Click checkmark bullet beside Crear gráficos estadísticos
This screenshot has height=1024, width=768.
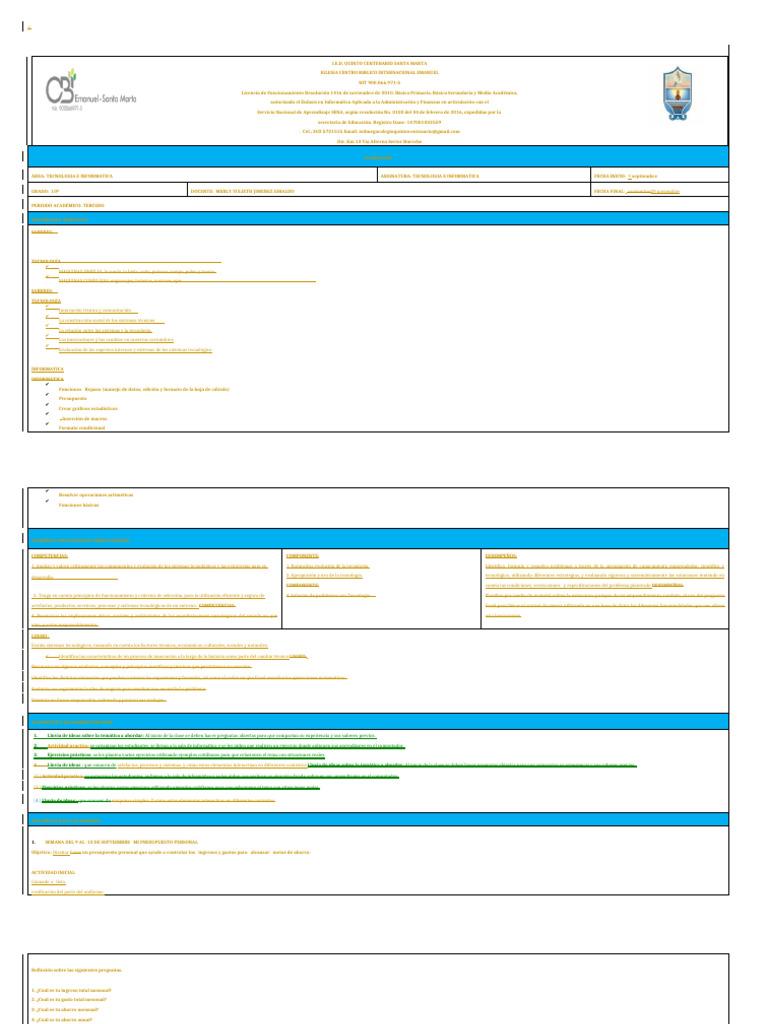[x=48, y=404]
